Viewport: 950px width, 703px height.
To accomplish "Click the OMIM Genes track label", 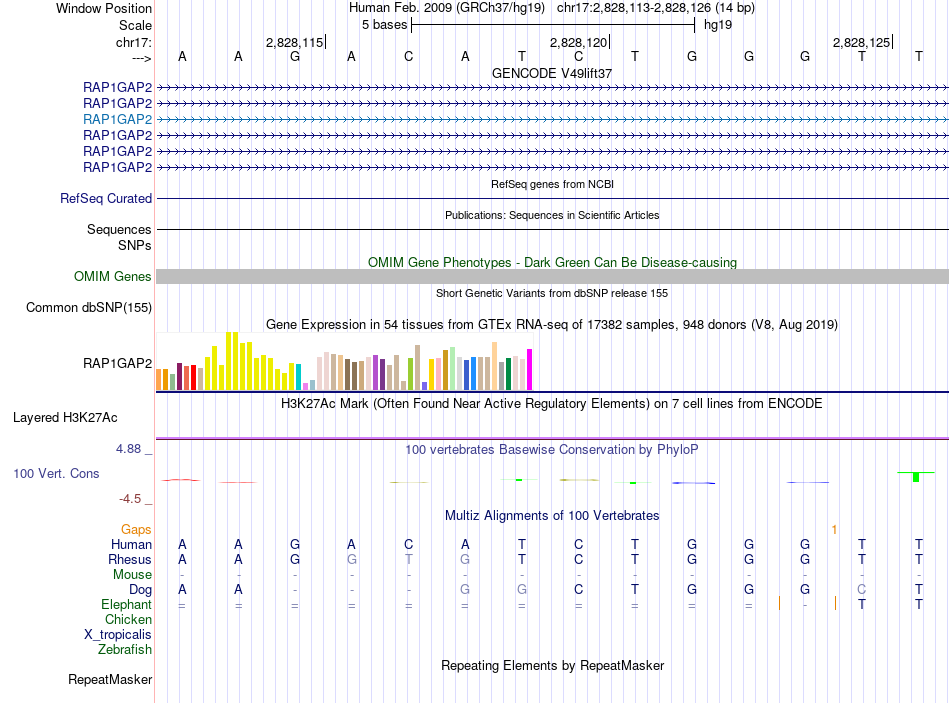I will 112,277.
